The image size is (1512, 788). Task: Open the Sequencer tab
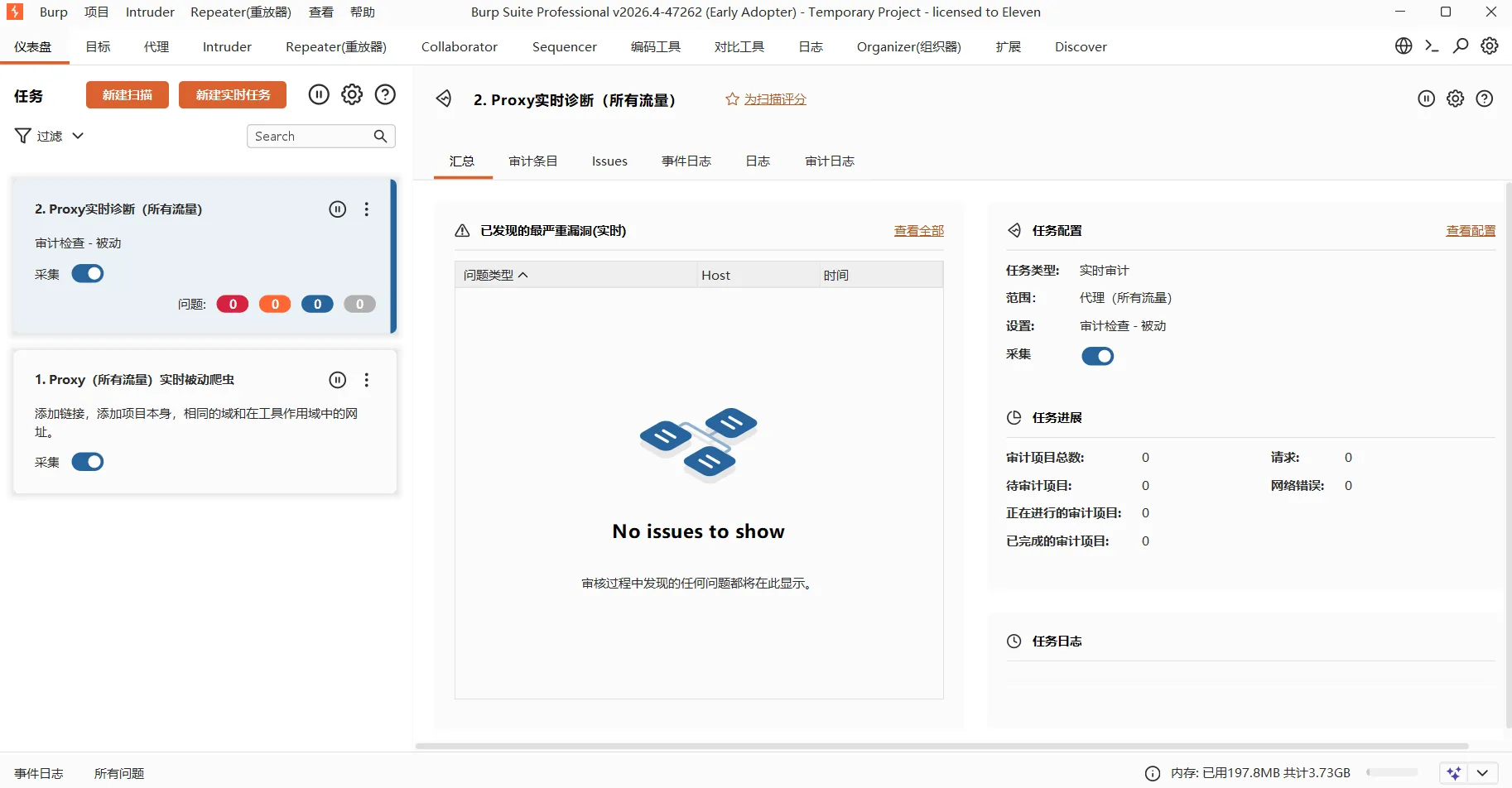point(565,46)
